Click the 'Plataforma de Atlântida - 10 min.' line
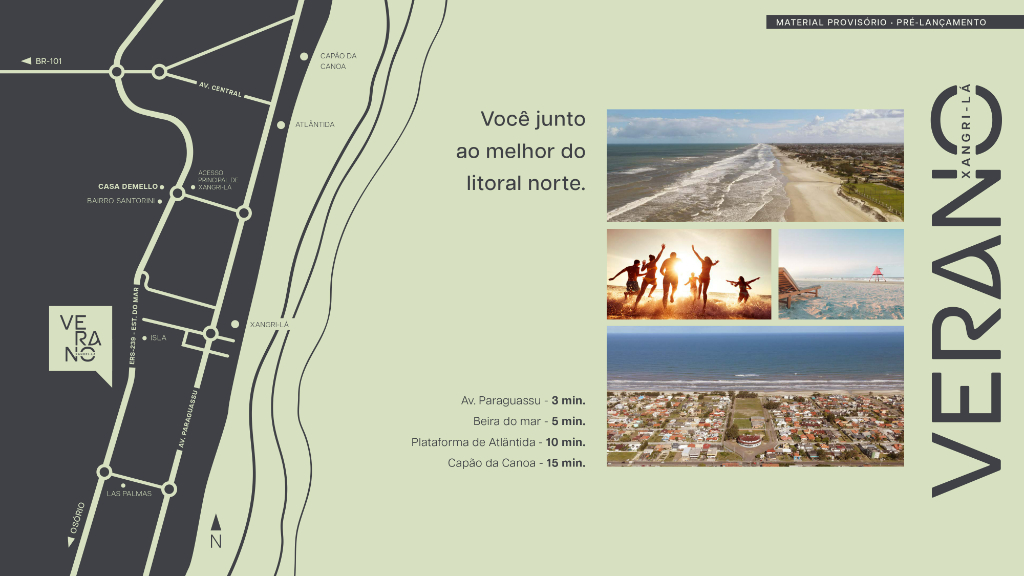 498,442
